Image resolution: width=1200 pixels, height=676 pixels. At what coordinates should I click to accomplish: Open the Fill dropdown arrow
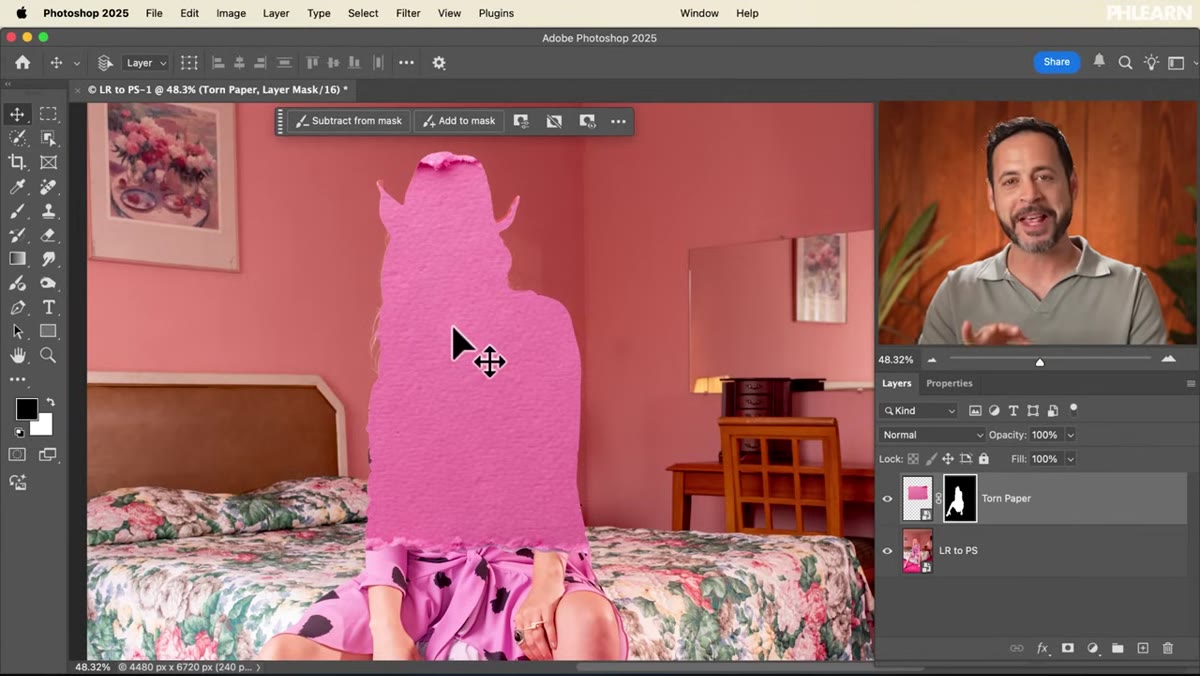1070,459
